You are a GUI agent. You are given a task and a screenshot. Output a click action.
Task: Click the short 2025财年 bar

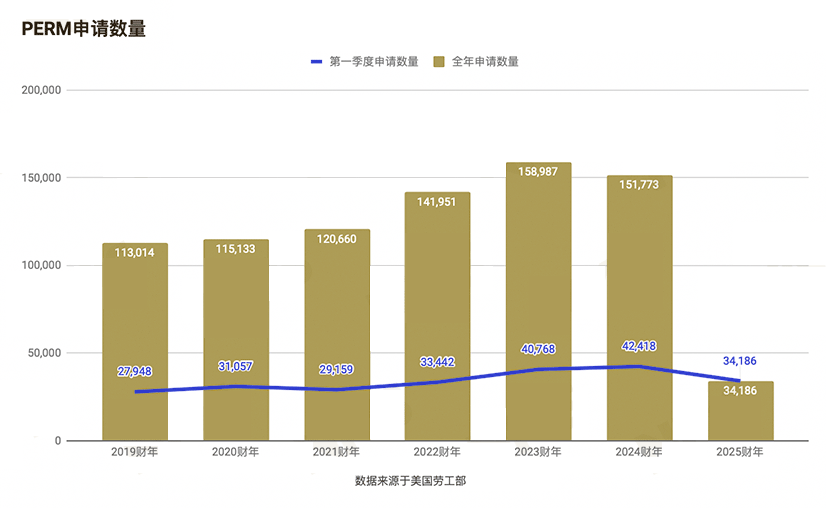click(x=740, y=415)
